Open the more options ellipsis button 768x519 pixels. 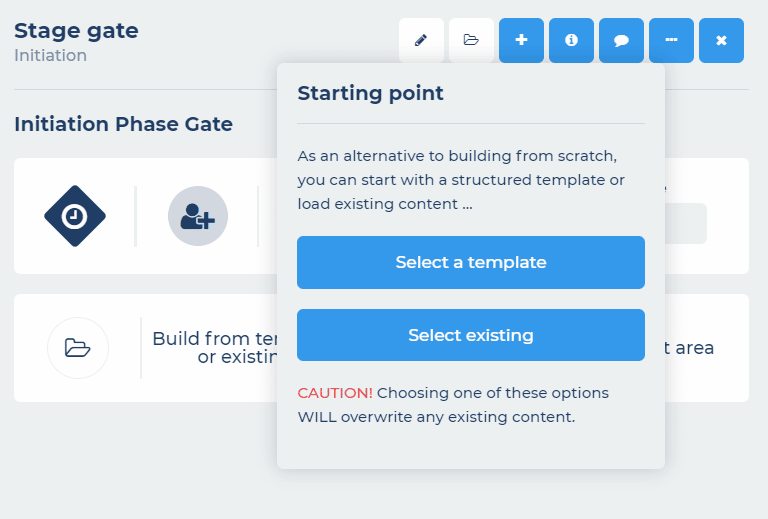[x=671, y=40]
